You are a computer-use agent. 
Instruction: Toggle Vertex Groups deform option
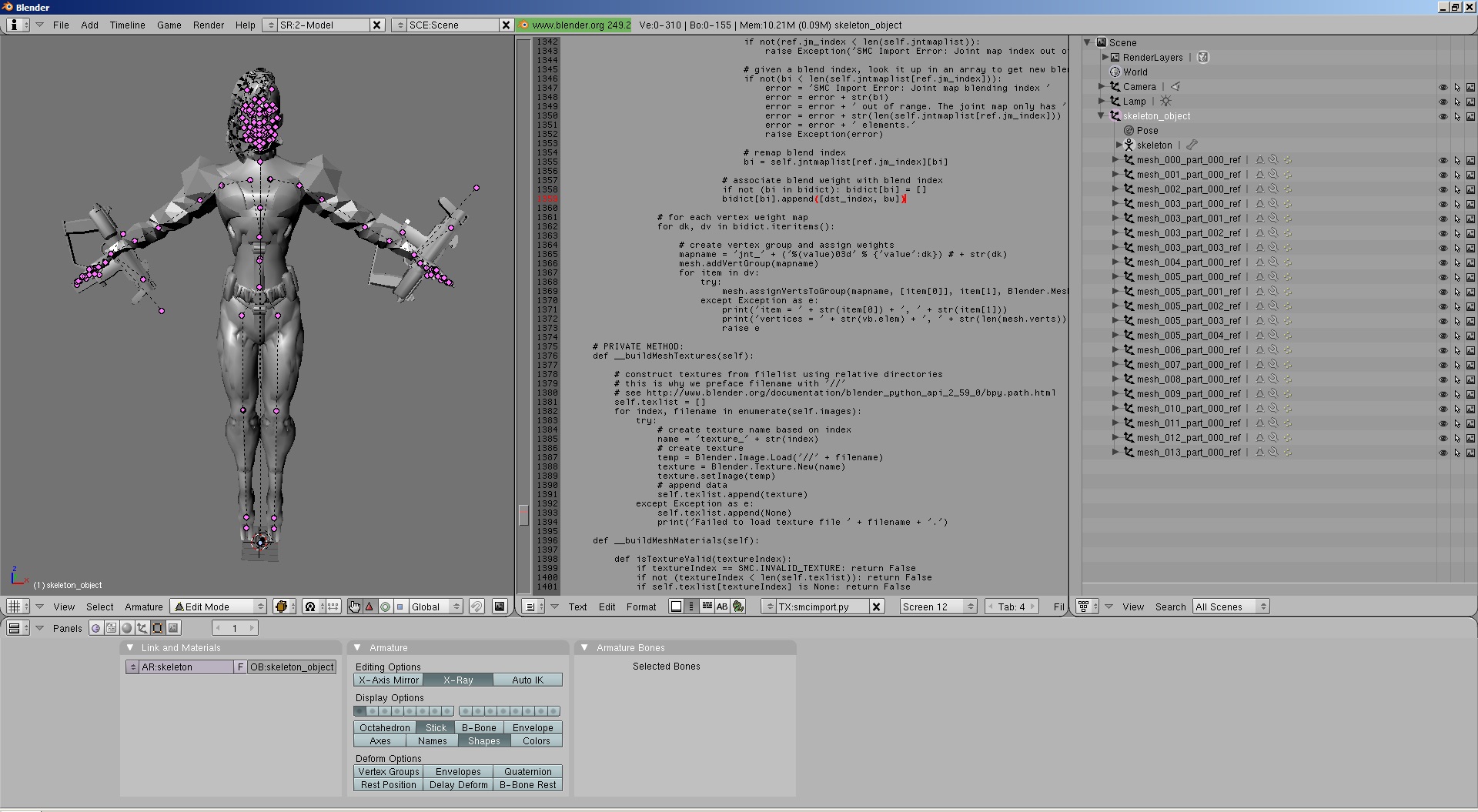tap(388, 771)
